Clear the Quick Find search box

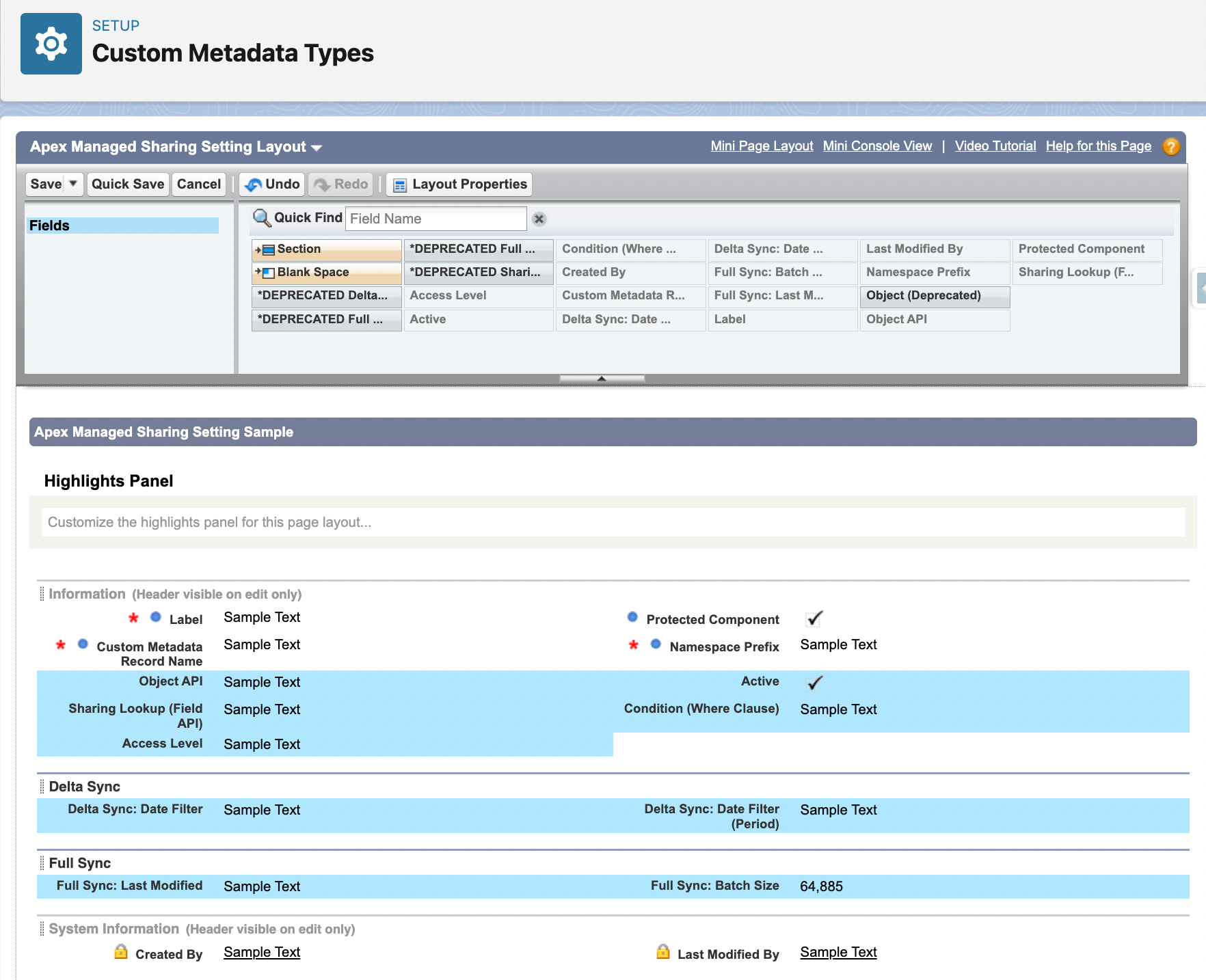tap(539, 219)
